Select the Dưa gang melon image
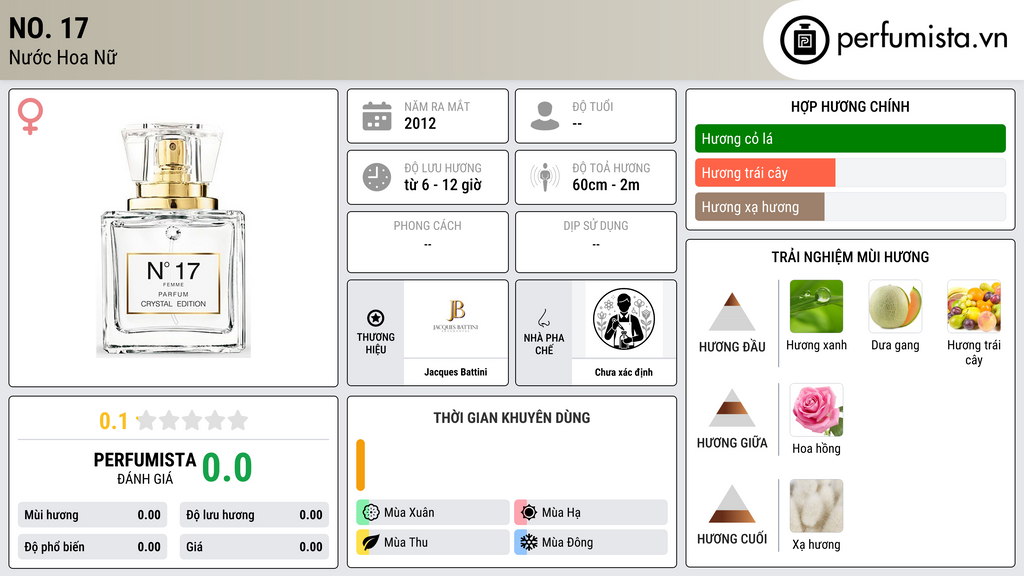The image size is (1024, 576). [895, 306]
